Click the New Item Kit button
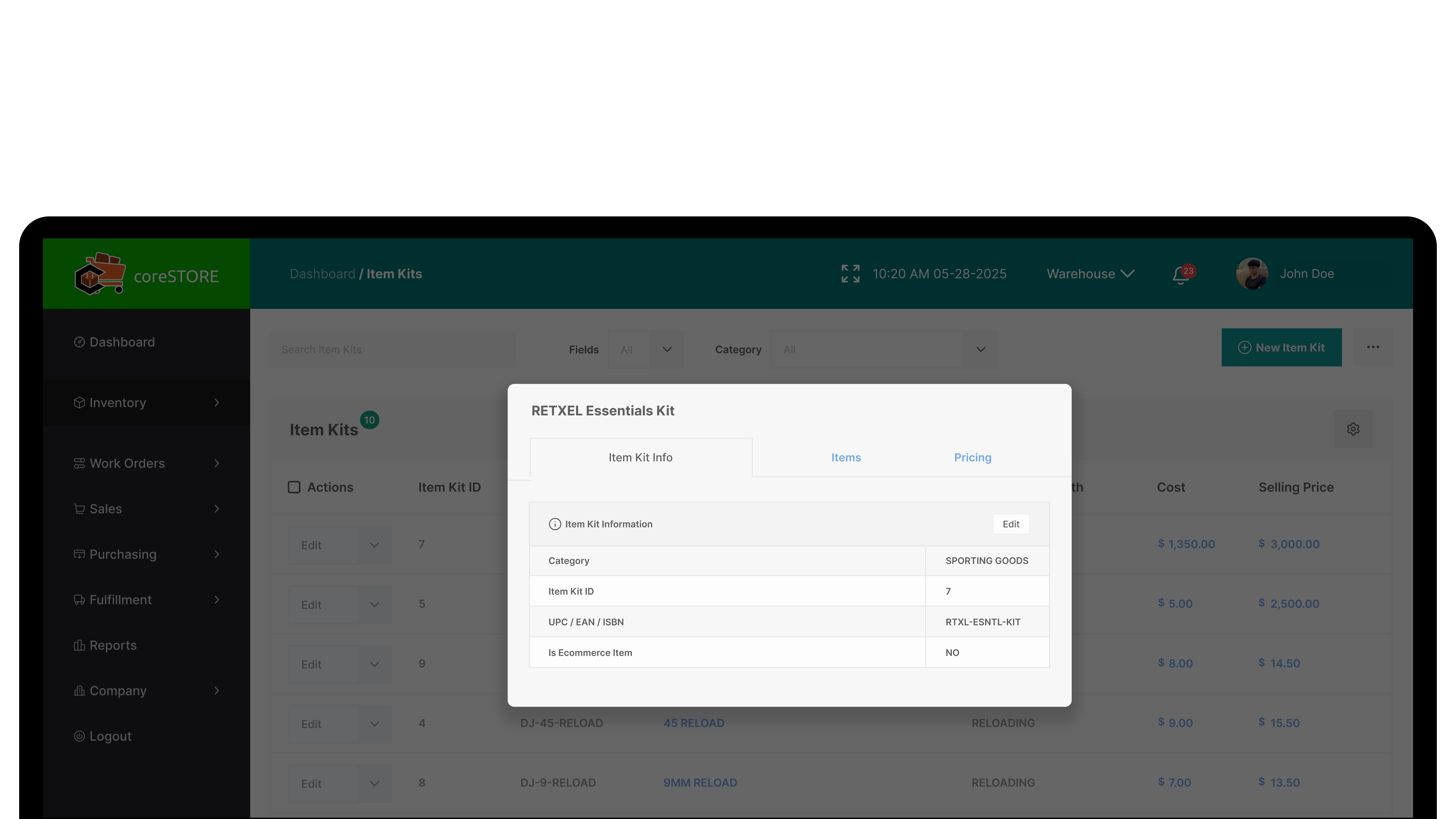 tap(1281, 347)
